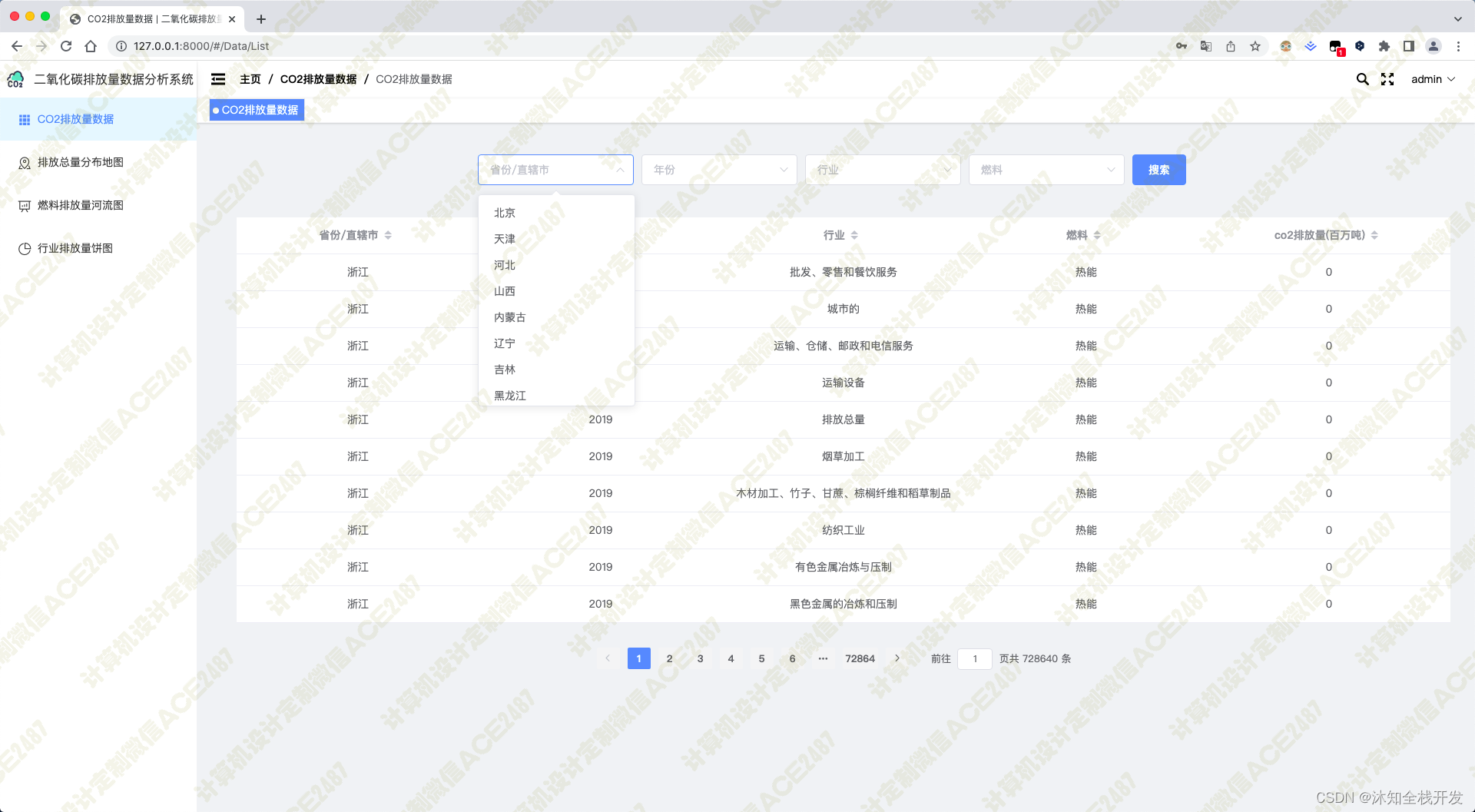Open the 年份 dropdown

click(719, 170)
